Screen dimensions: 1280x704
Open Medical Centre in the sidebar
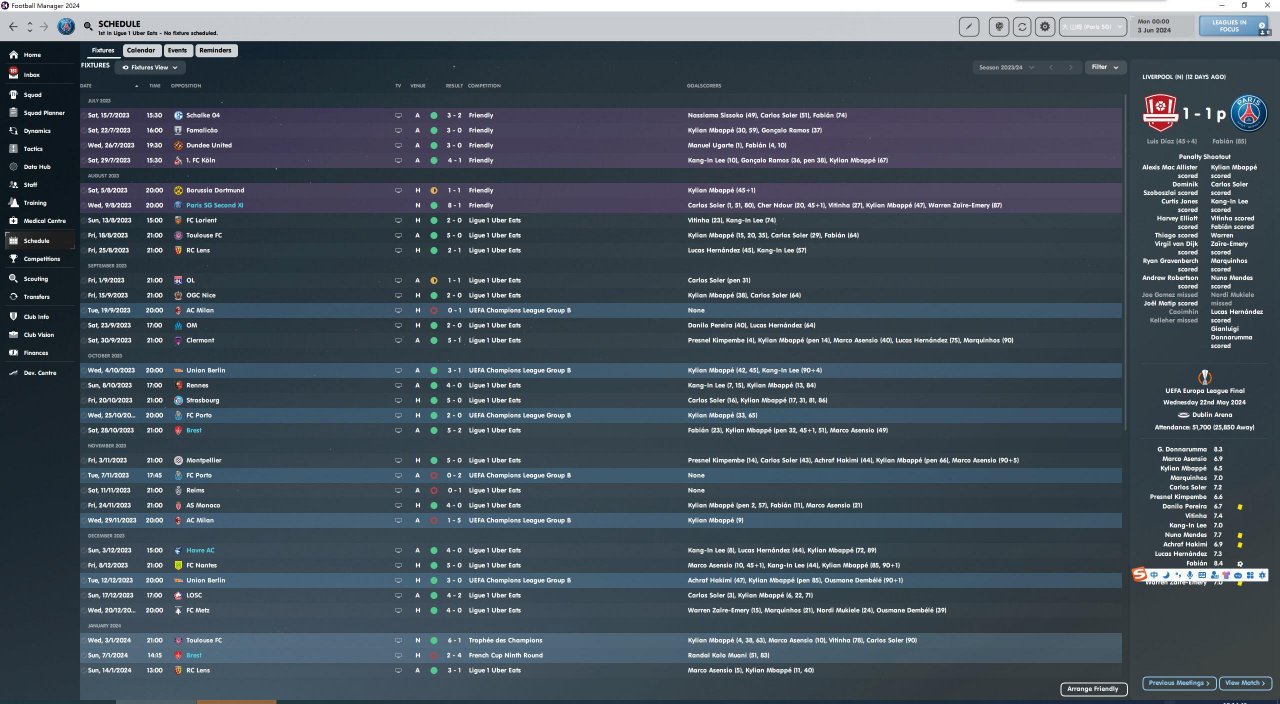[40, 221]
